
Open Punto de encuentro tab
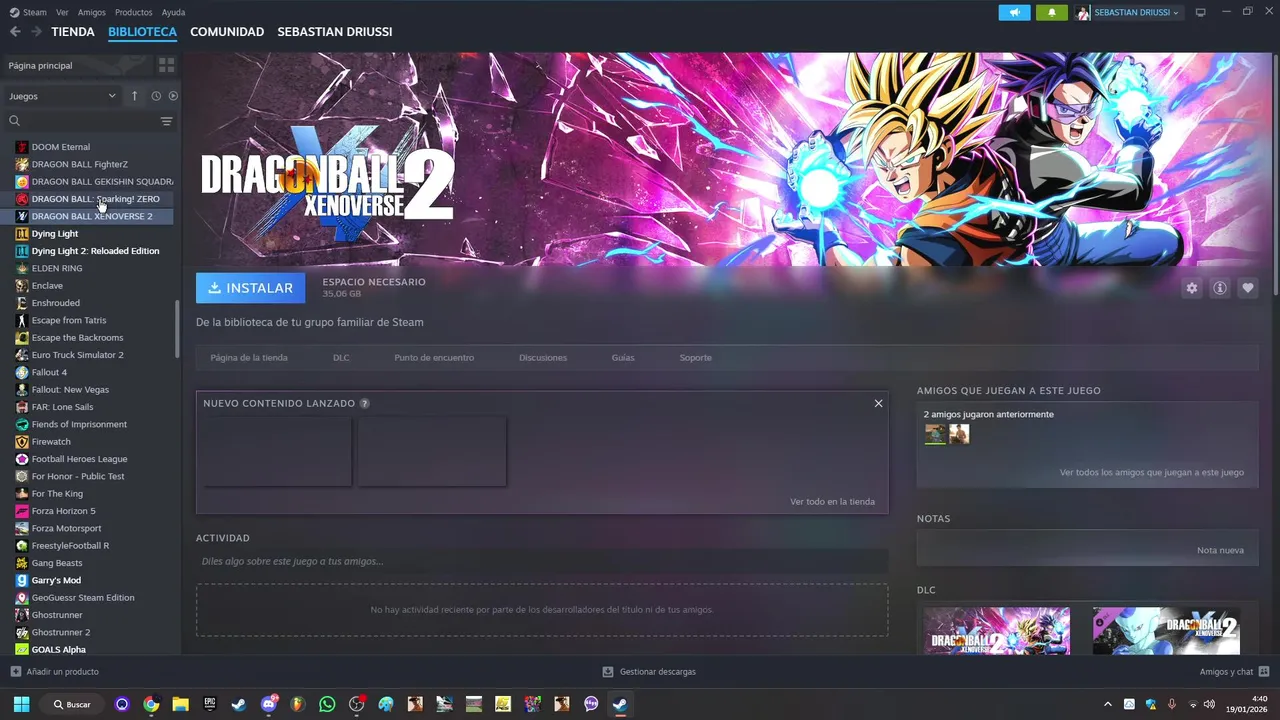click(x=434, y=358)
